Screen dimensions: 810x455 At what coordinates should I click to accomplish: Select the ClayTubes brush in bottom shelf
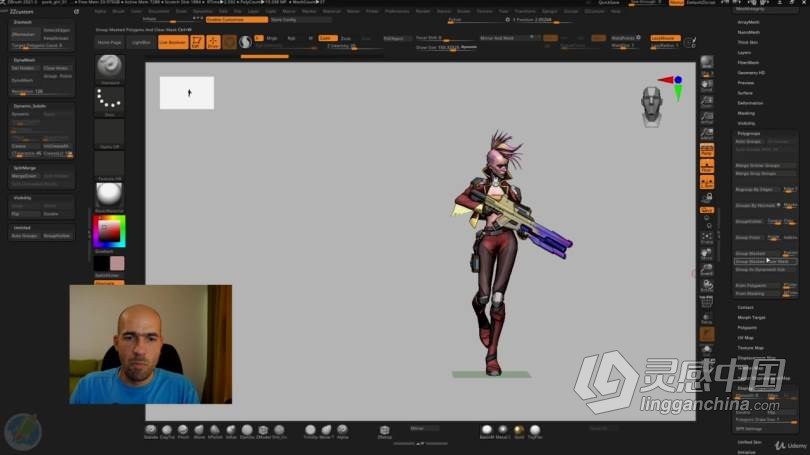[167, 430]
